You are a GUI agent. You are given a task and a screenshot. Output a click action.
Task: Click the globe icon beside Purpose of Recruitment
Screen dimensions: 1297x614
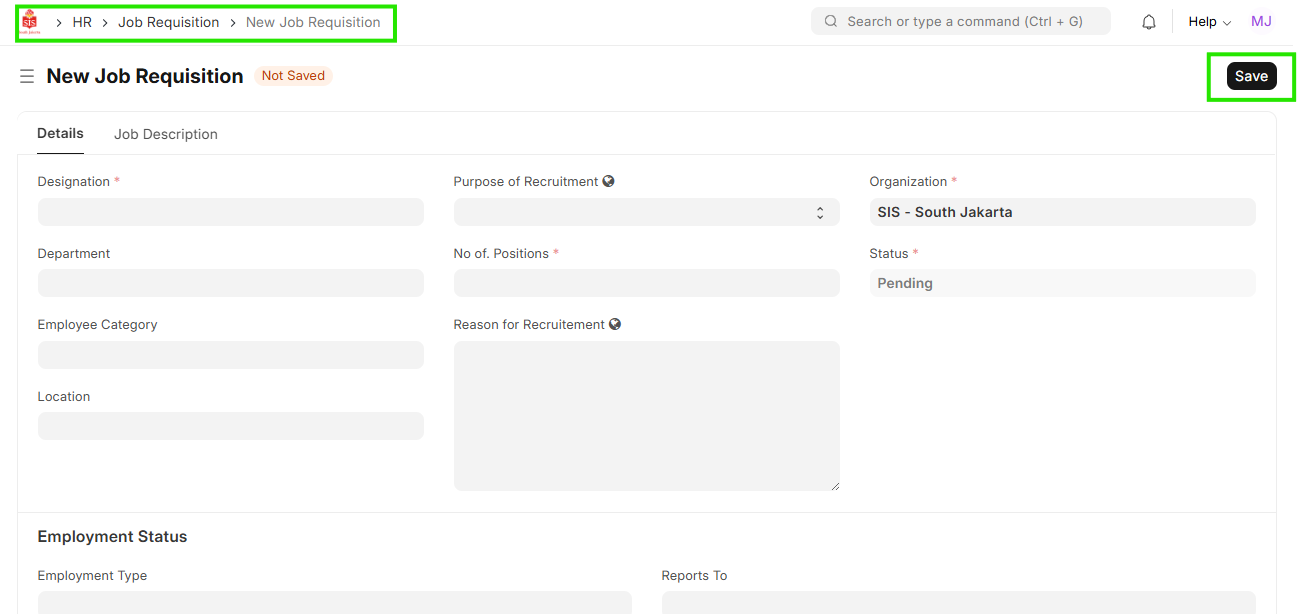(609, 182)
